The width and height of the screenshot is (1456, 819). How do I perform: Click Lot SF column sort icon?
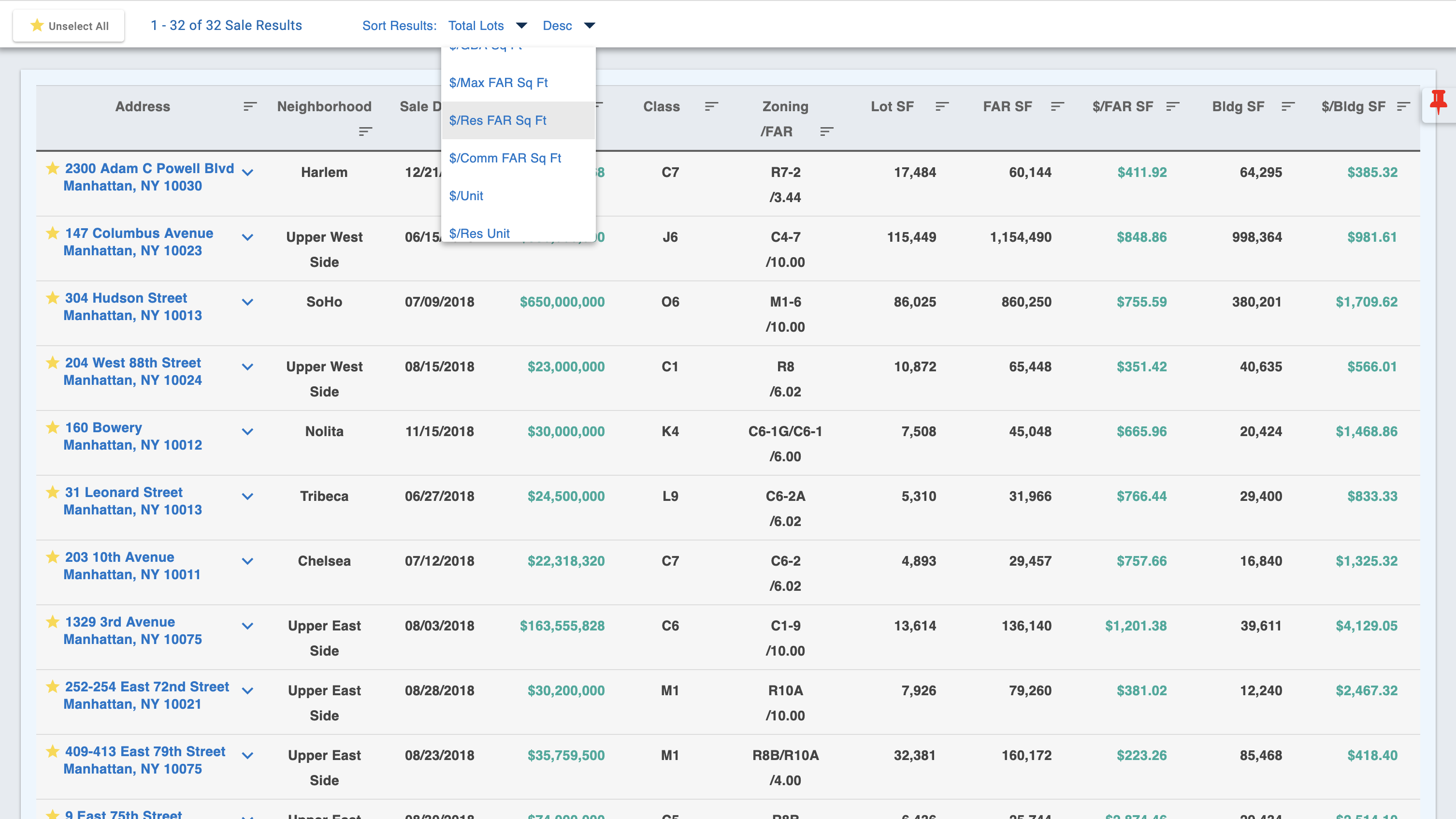point(942,106)
